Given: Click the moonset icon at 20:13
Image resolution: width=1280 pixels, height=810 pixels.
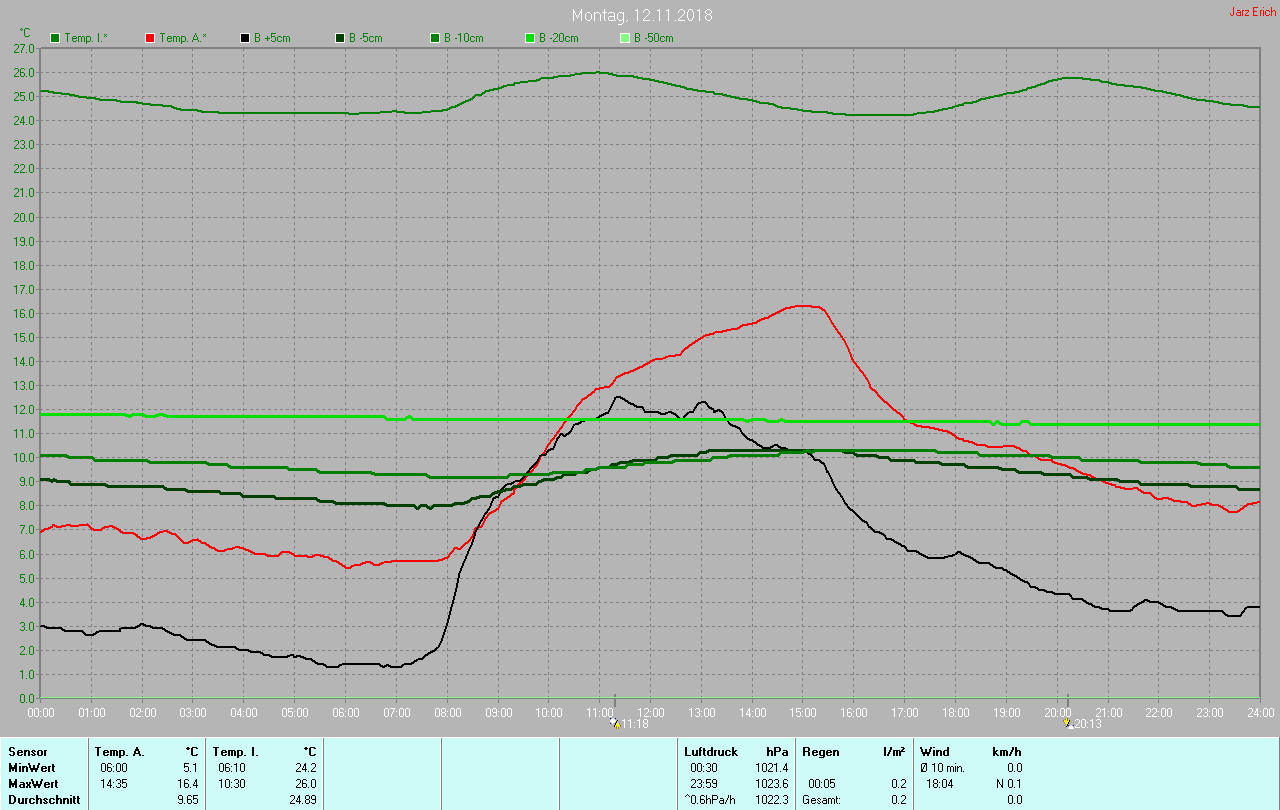Looking at the screenshot, I should 1067,722.
